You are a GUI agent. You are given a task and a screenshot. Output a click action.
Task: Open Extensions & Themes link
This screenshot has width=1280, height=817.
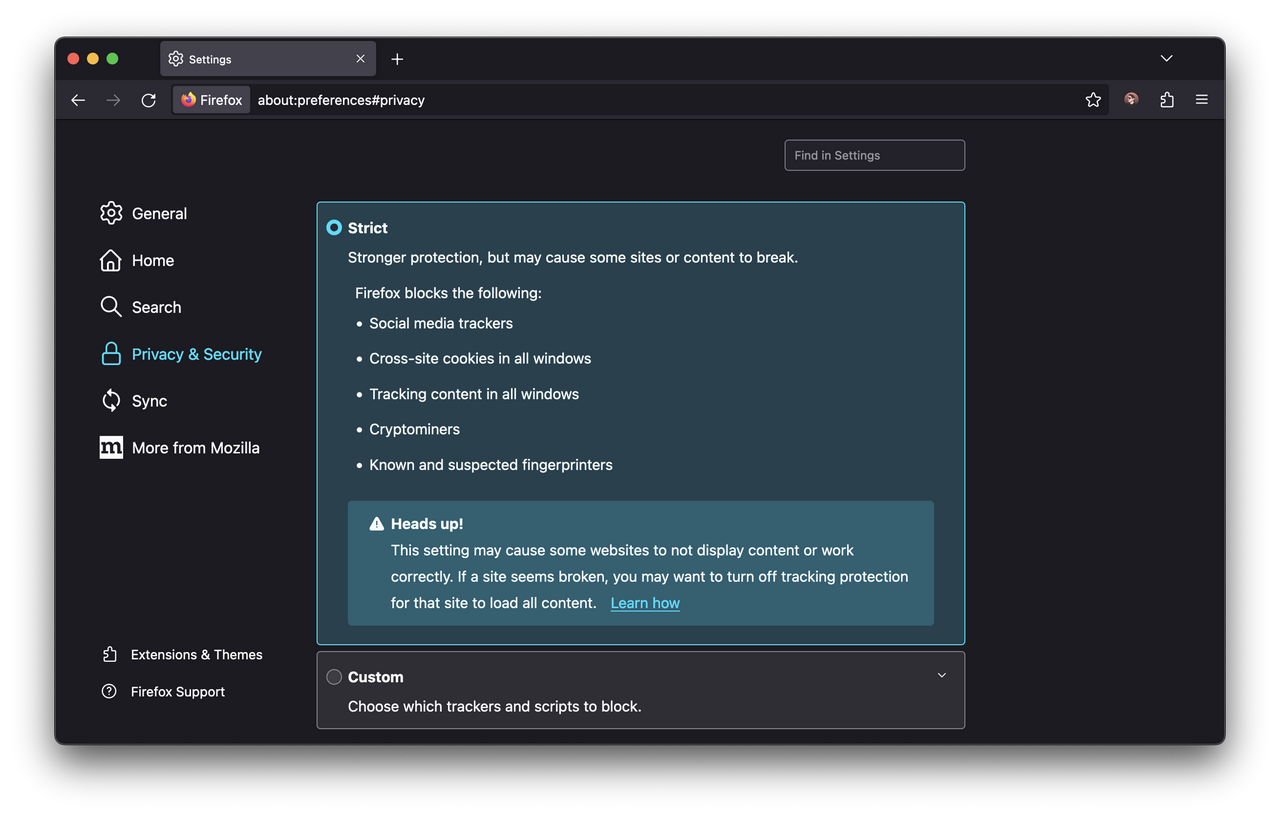(x=196, y=655)
